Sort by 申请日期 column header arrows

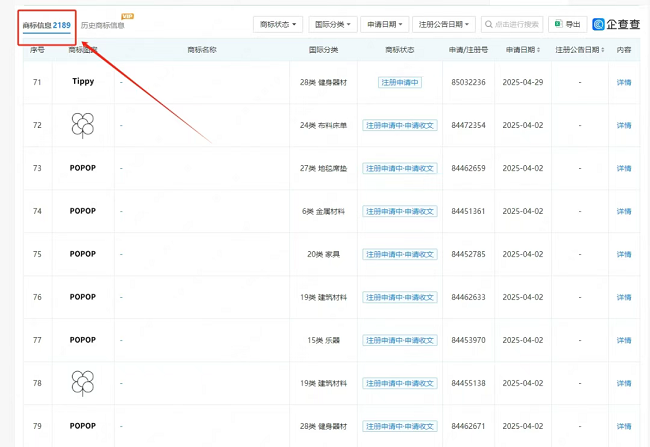pyautogui.click(x=539, y=50)
